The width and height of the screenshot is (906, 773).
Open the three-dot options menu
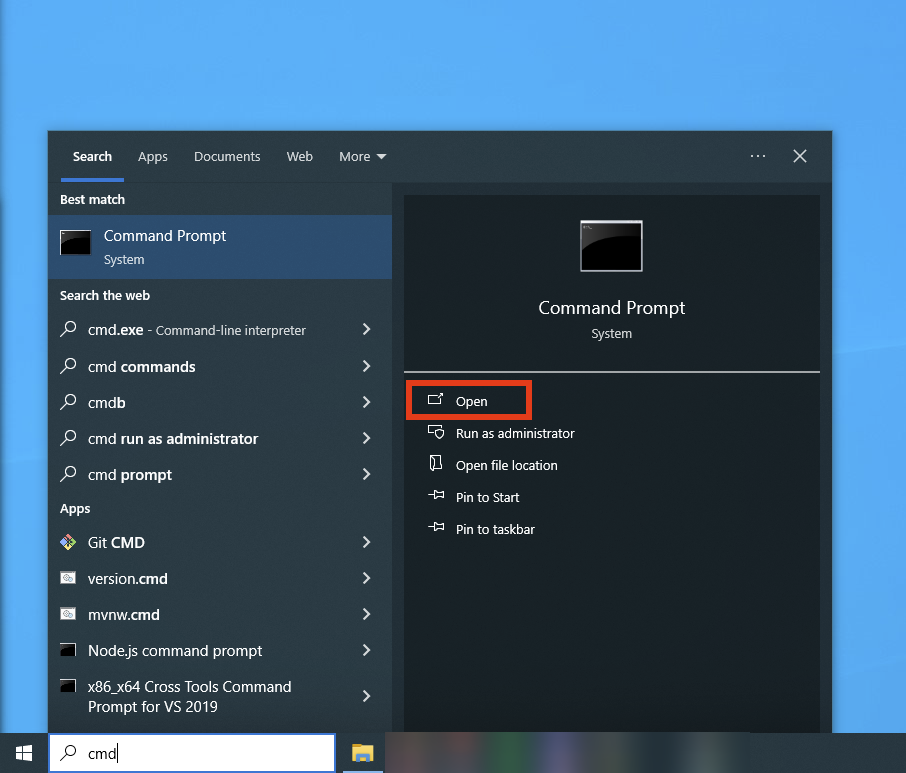(758, 156)
